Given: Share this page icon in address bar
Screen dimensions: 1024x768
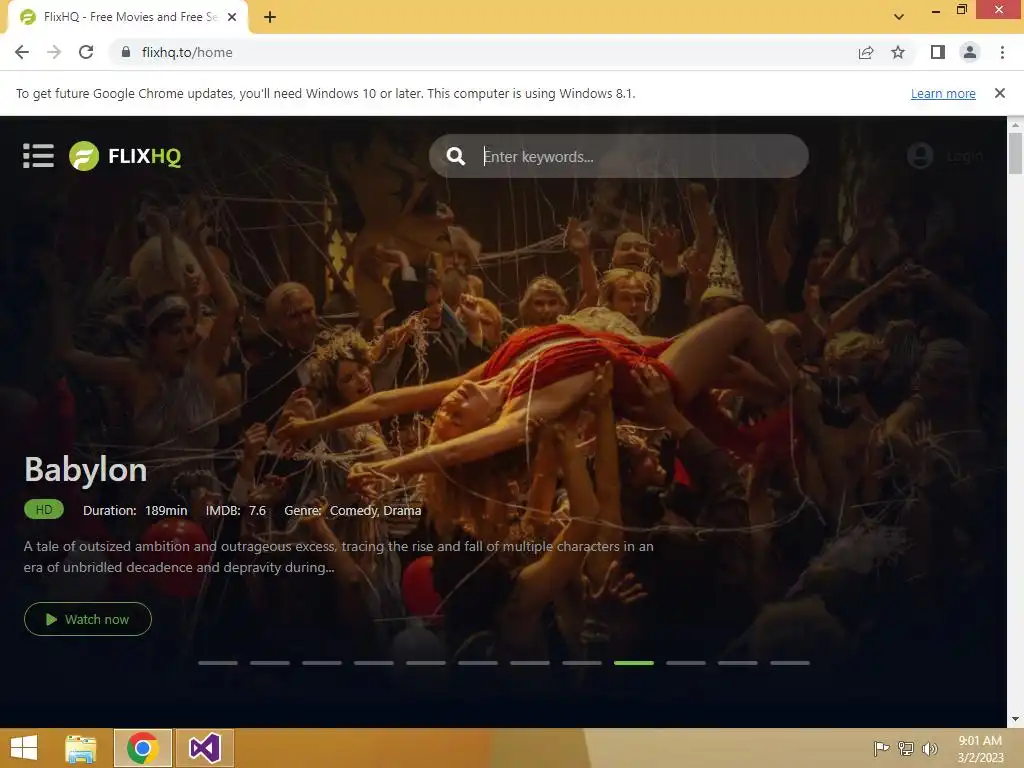Looking at the screenshot, I should click(866, 52).
